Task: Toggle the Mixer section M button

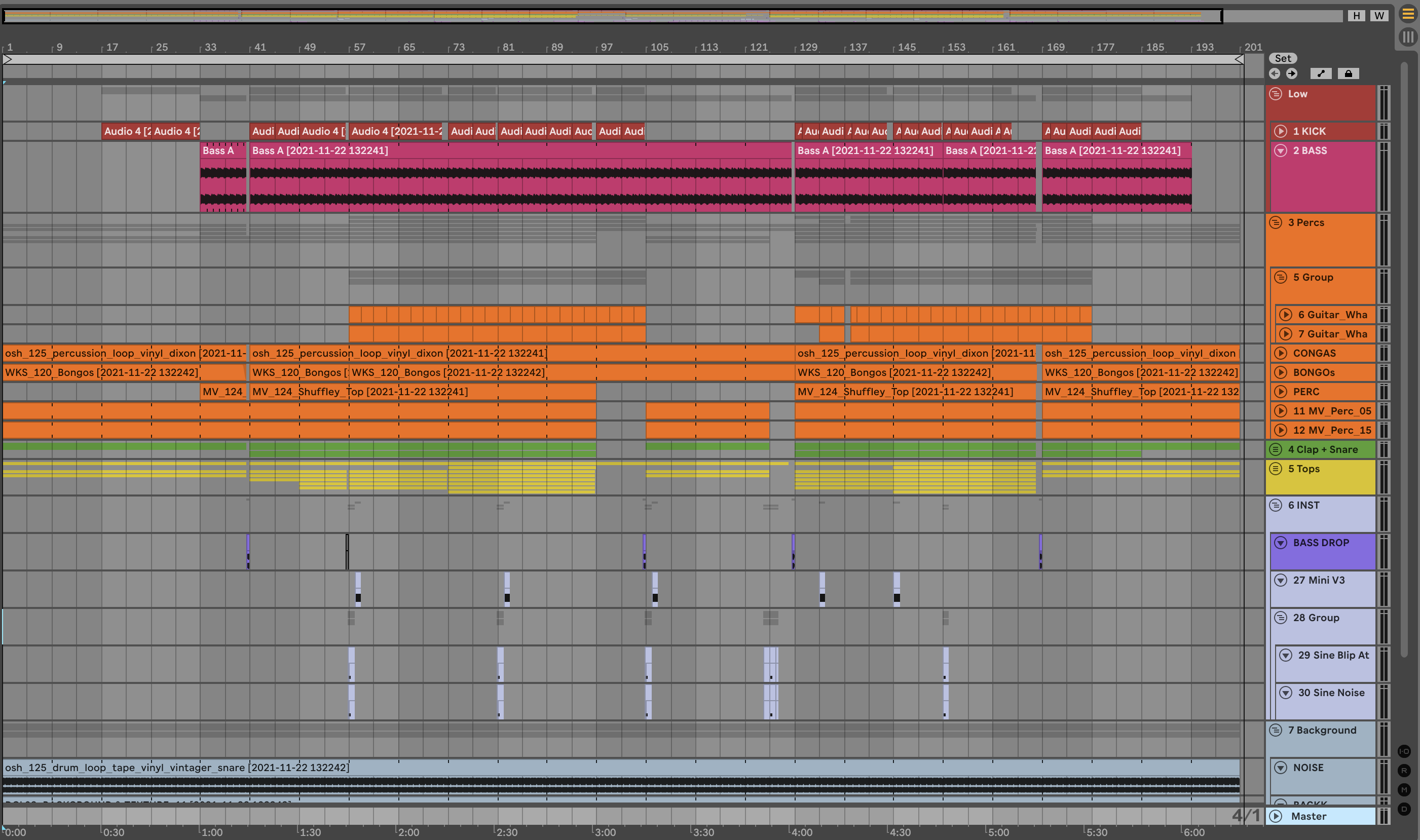Action: (x=1404, y=790)
